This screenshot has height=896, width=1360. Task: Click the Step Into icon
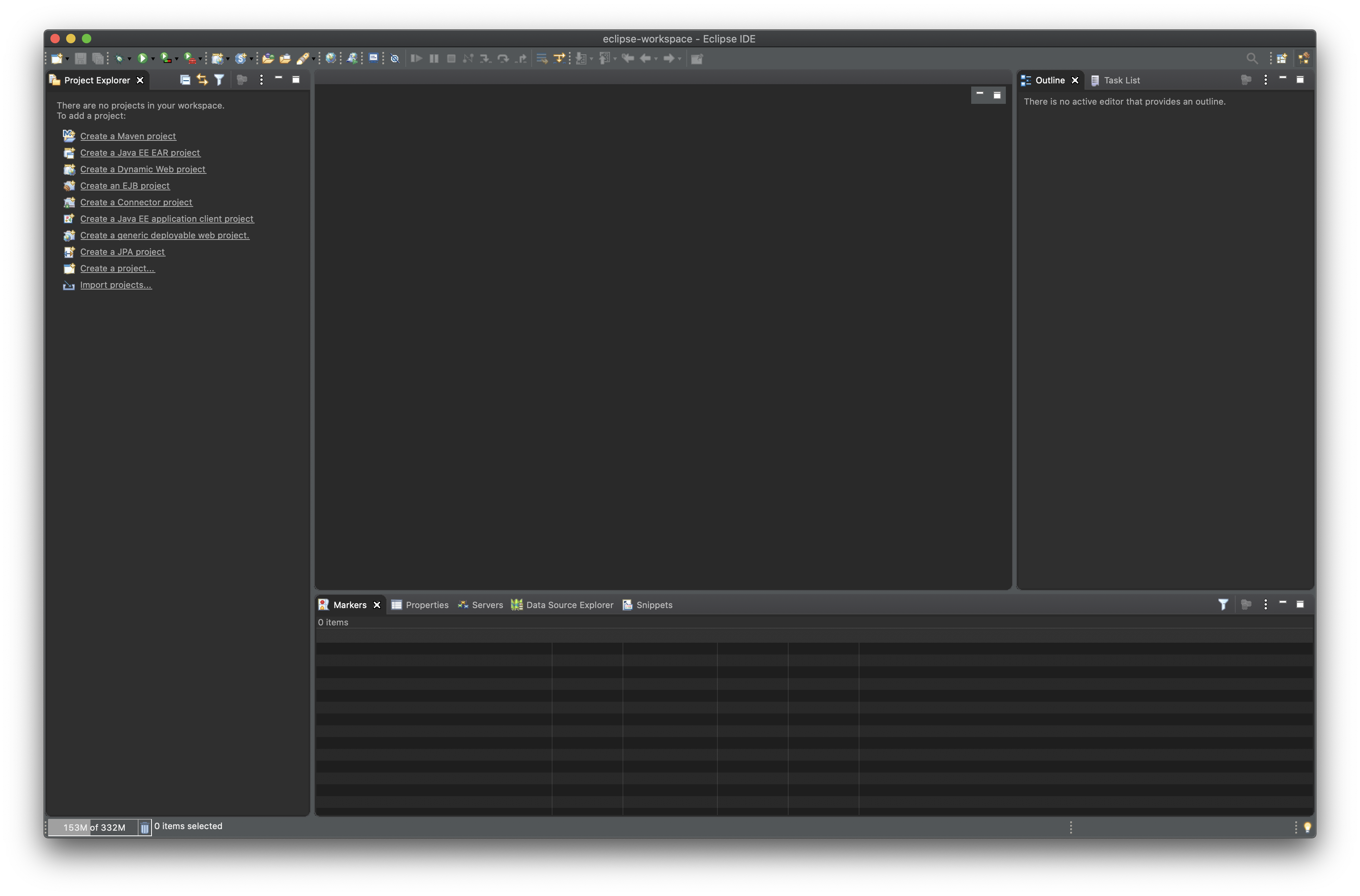pyautogui.click(x=485, y=58)
